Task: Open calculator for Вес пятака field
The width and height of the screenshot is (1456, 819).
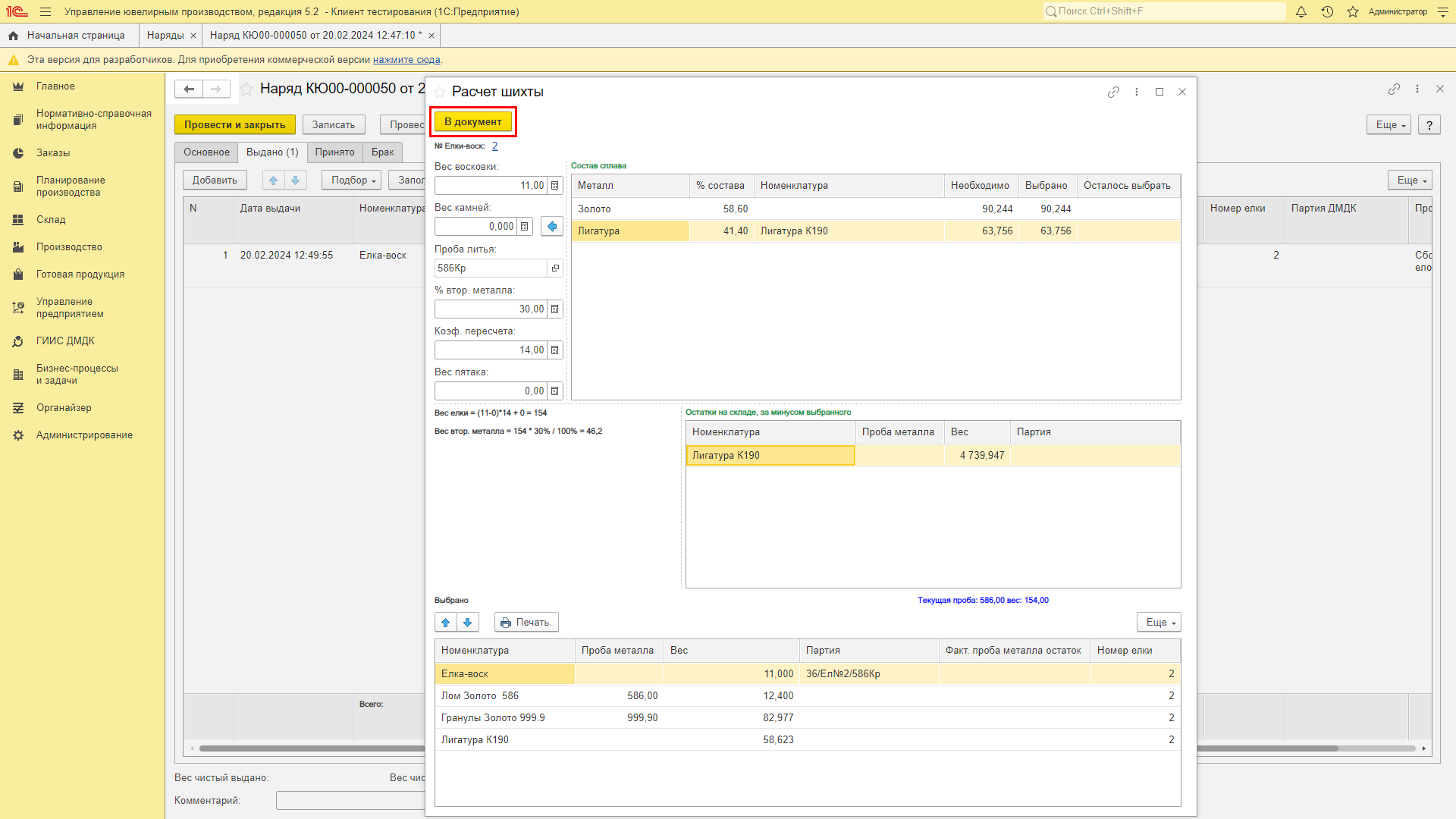Action: click(x=555, y=391)
